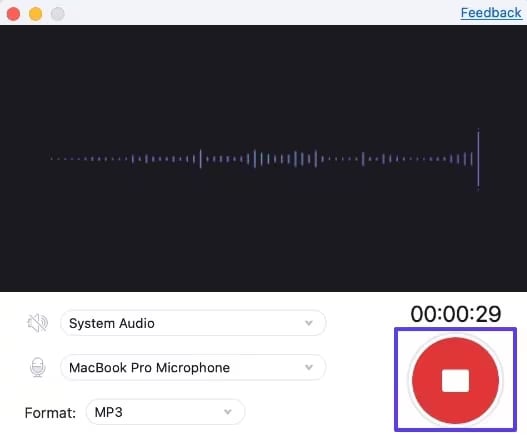This screenshot has width=527, height=435.
Task: Open the System Audio dropdown
Action: tap(193, 323)
